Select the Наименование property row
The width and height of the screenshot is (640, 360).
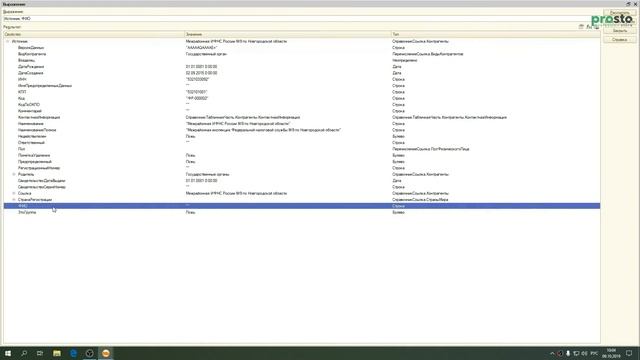pos(302,124)
